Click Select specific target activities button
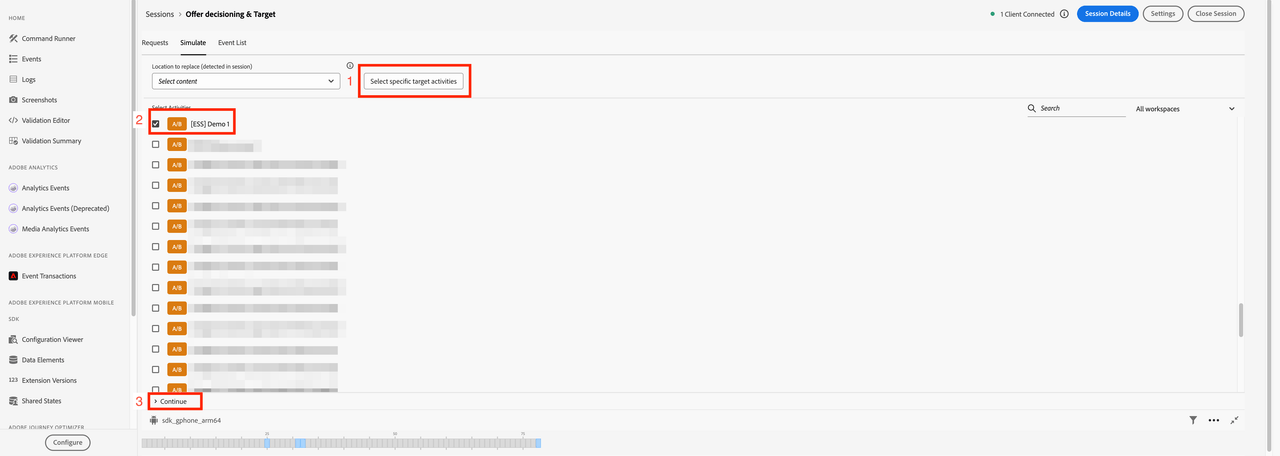Viewport: 1280px width, 456px height. [x=413, y=81]
